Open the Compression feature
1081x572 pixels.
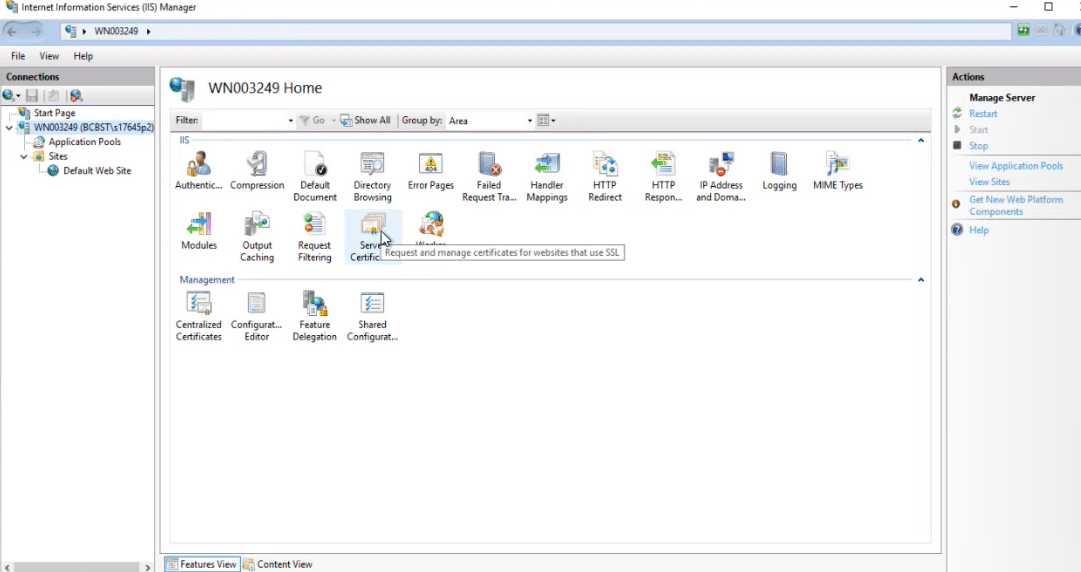tap(257, 166)
